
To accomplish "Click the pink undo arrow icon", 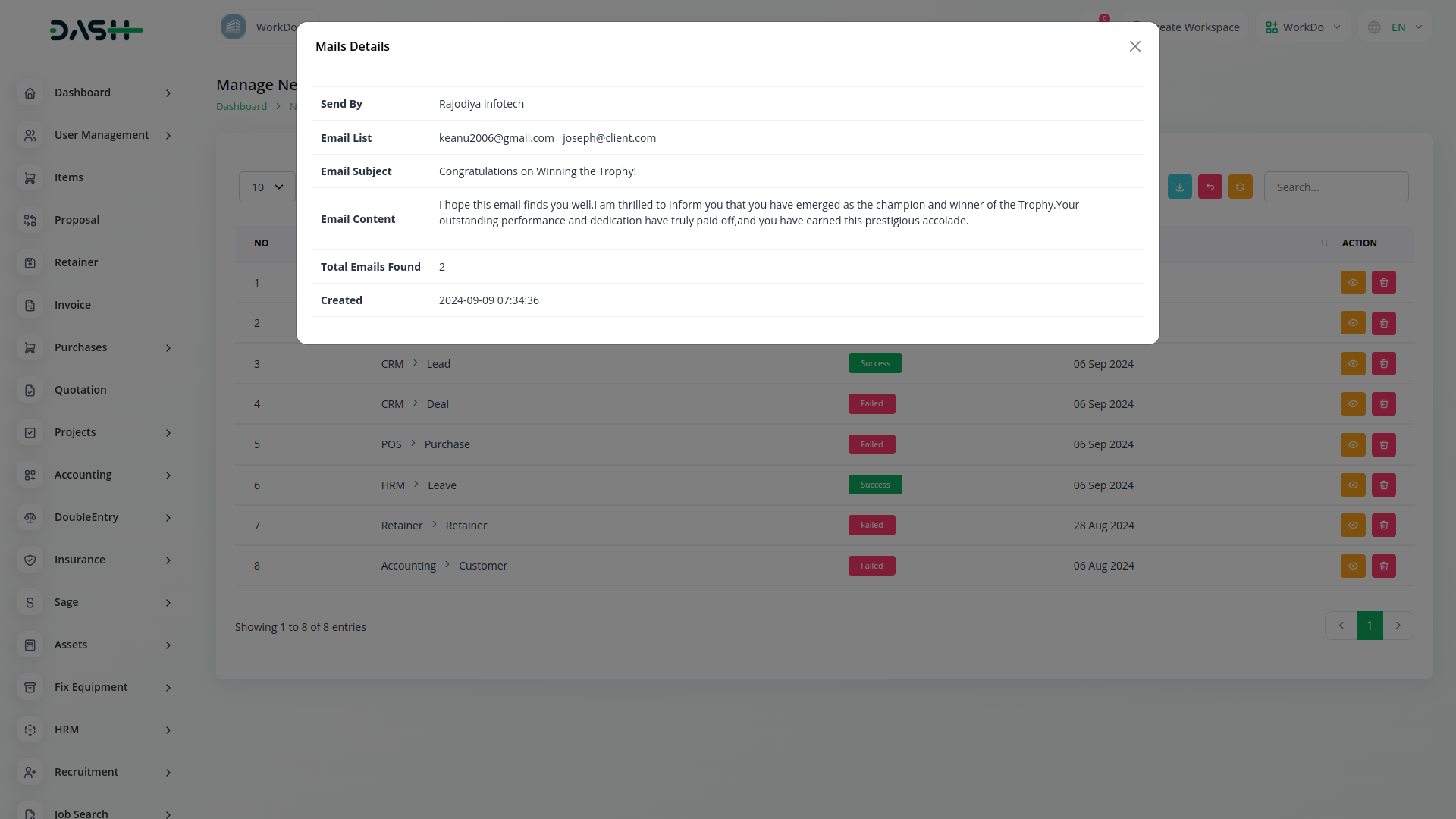I will 1210,187.
